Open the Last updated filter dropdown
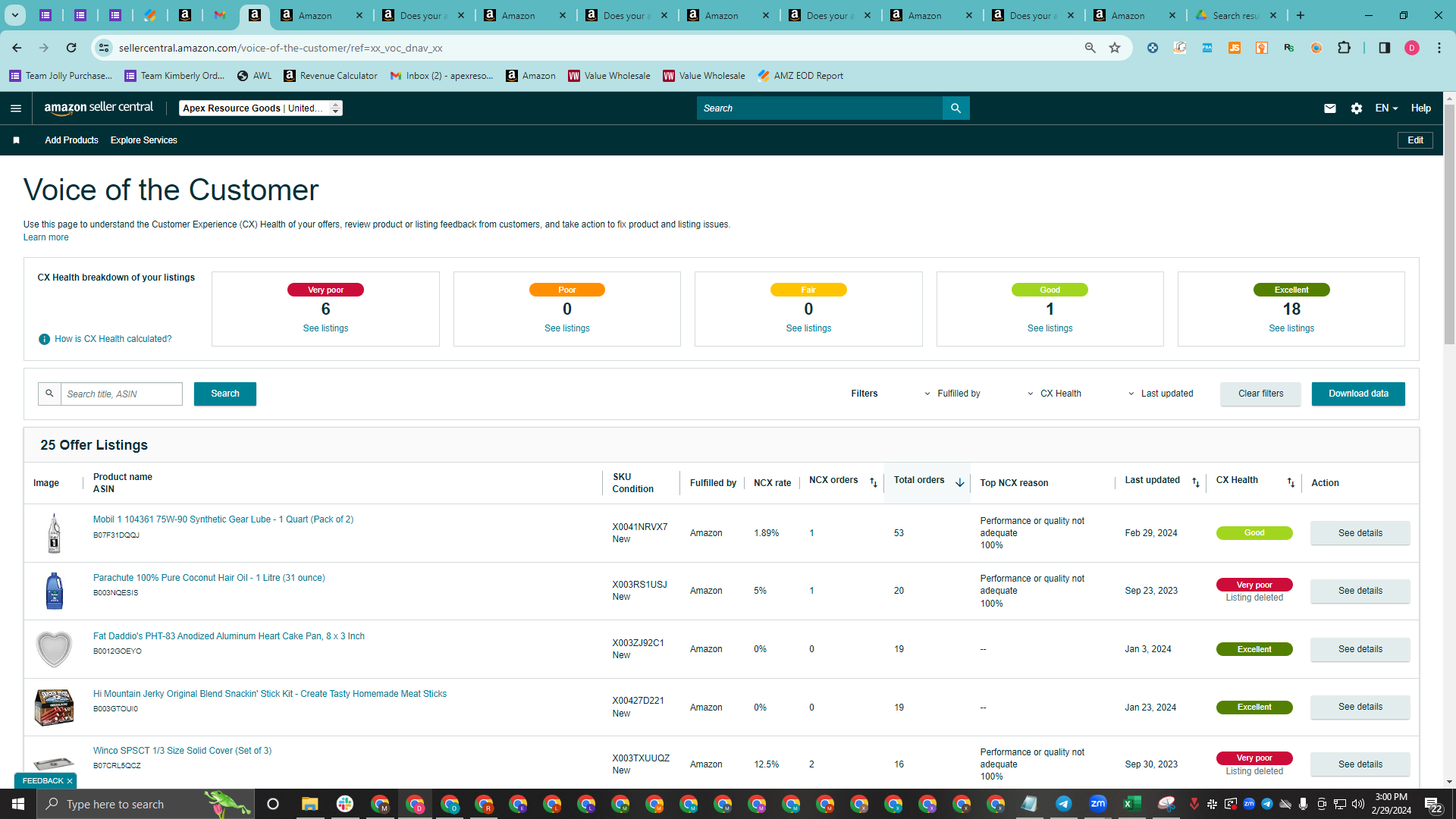The width and height of the screenshot is (1456, 819). pos(1160,394)
